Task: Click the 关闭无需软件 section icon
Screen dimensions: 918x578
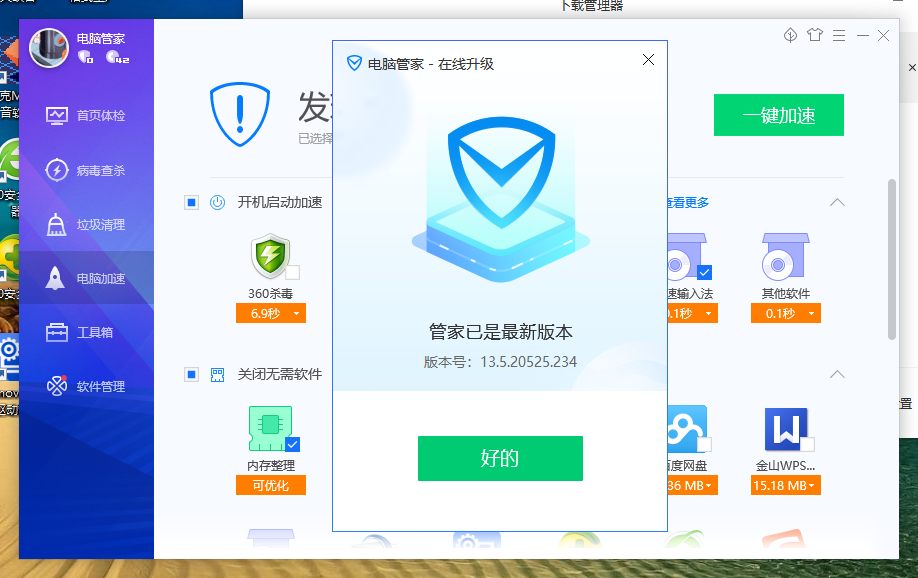Action: 218,375
